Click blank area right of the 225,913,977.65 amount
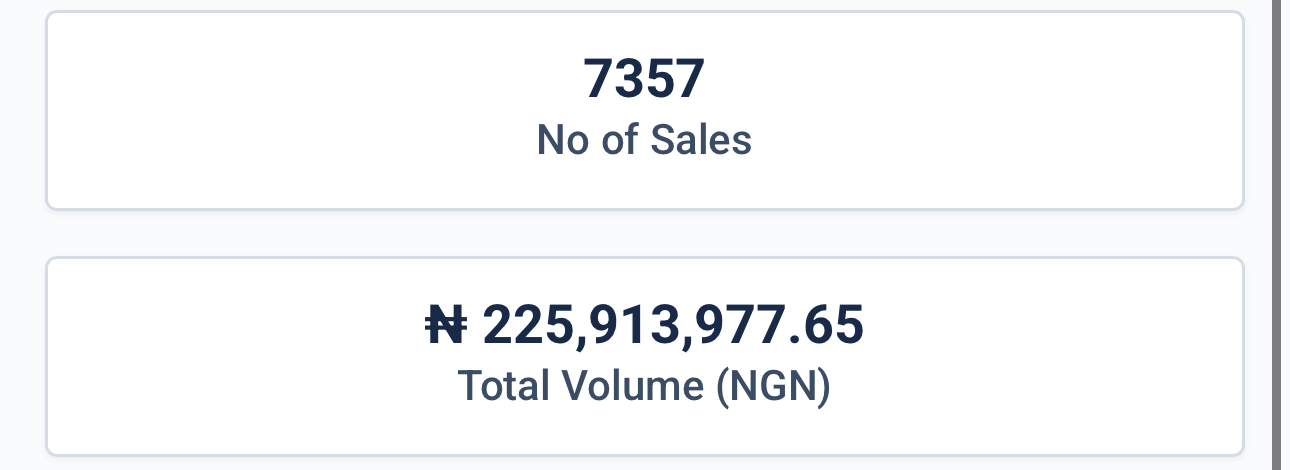 click(x=1050, y=326)
